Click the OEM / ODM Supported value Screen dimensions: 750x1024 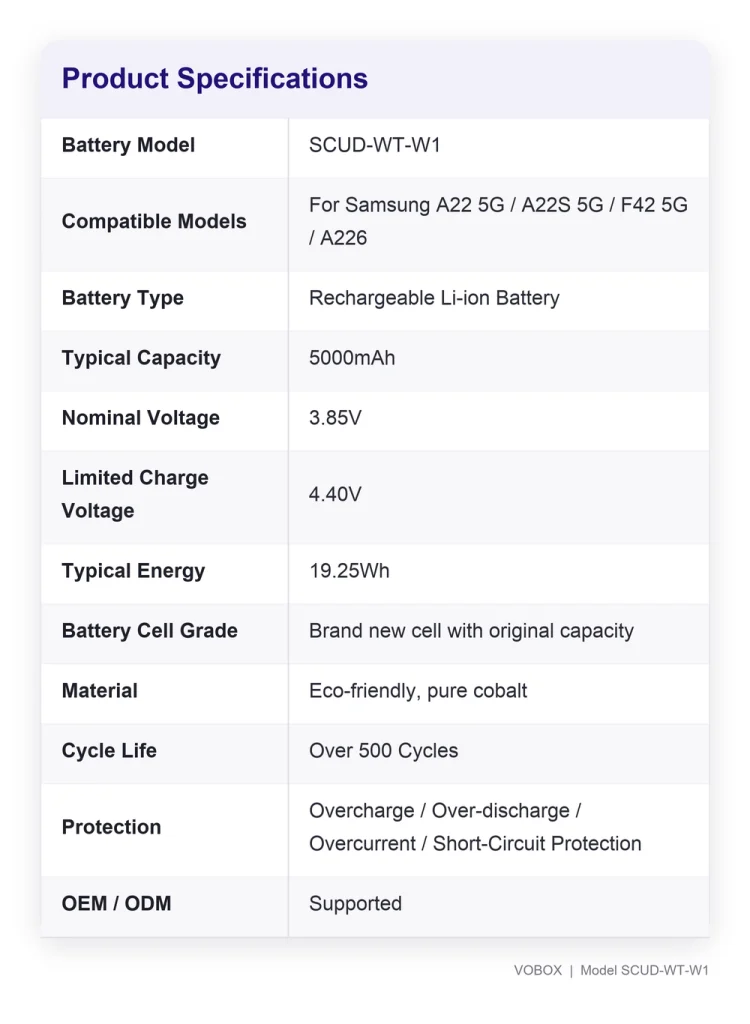[x=355, y=904]
